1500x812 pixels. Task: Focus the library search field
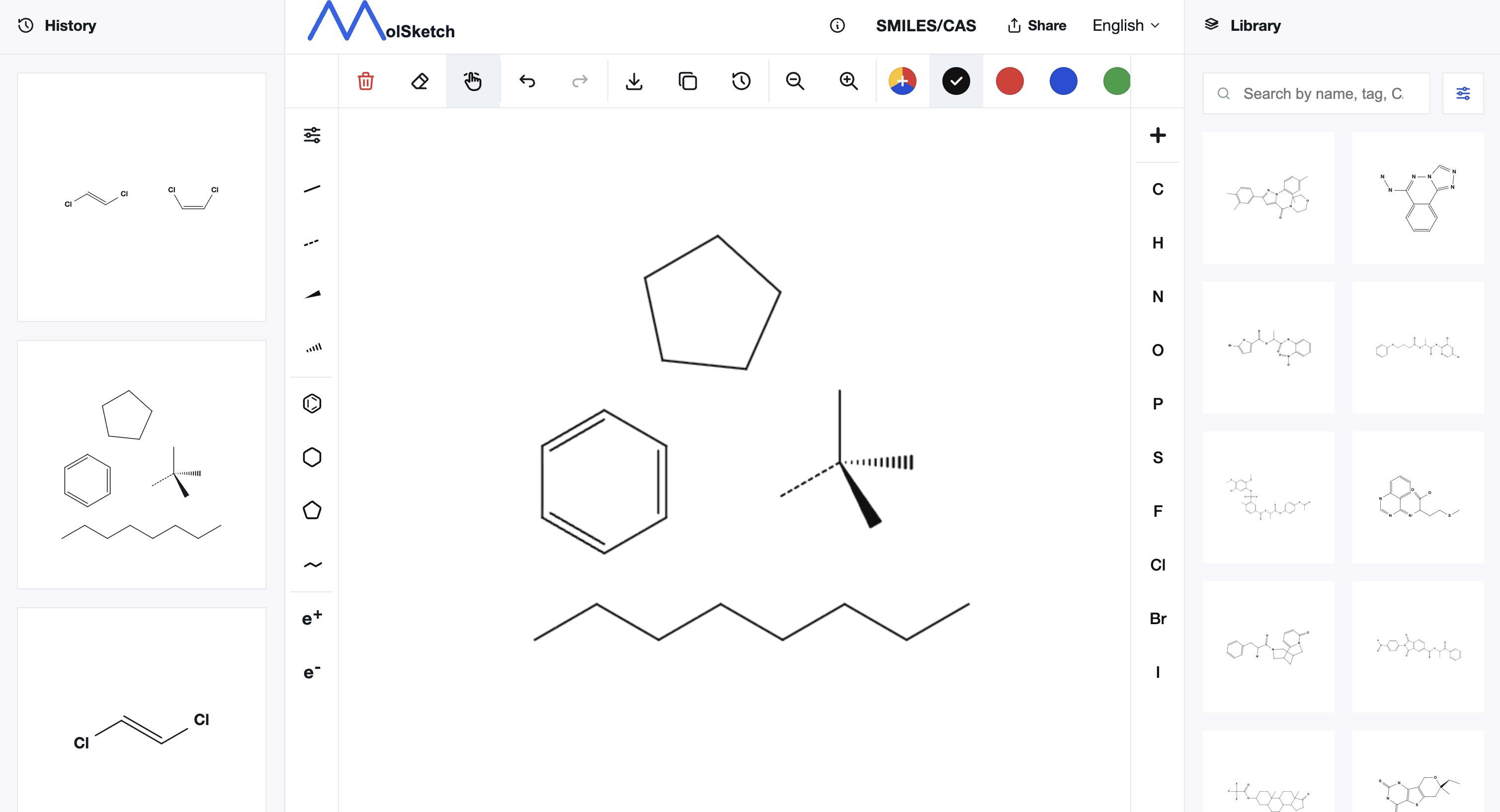pos(1316,93)
